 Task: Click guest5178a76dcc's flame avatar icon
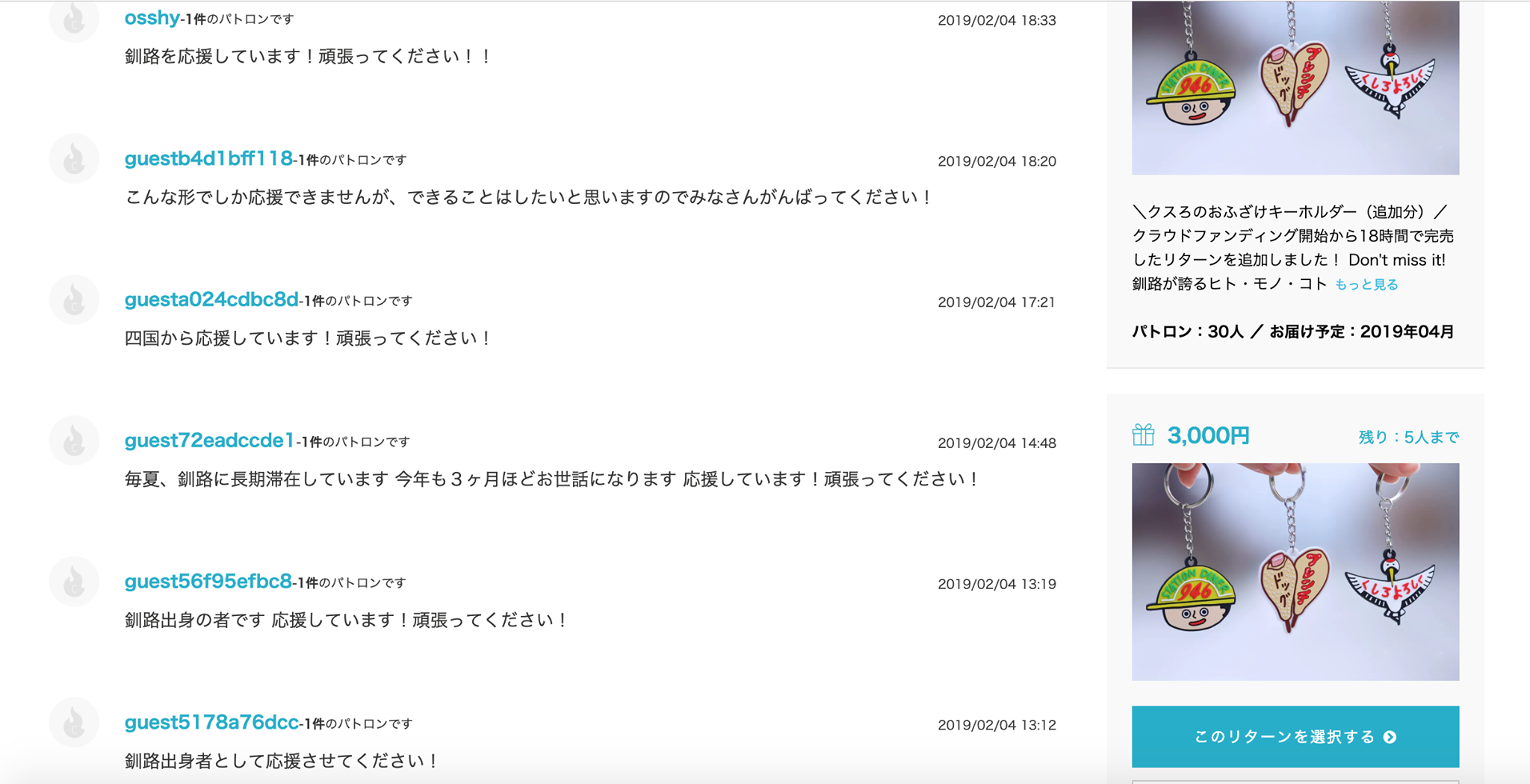click(x=74, y=723)
